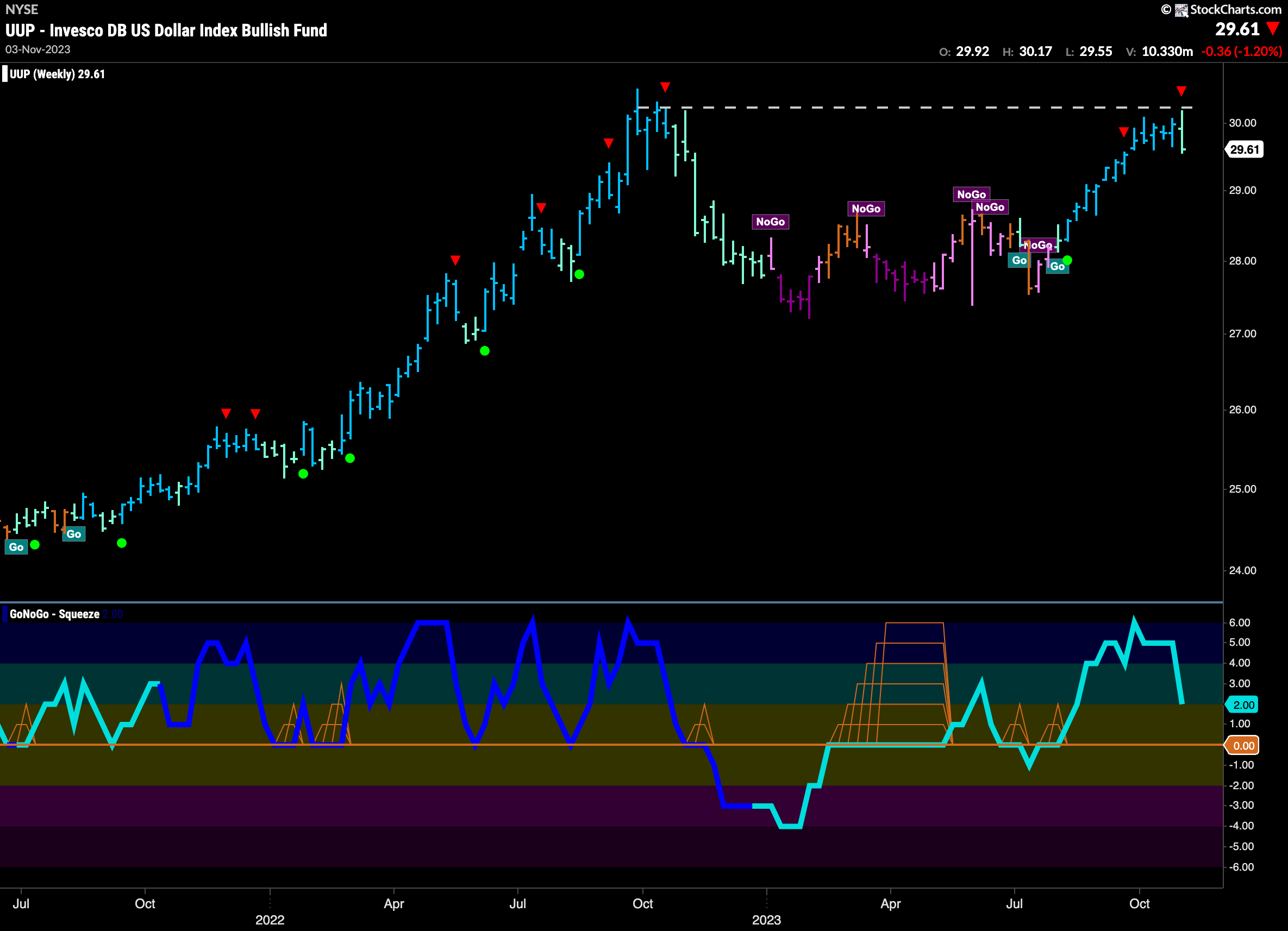Click the high value H: 30.17
This screenshot has height=931, width=1288.
coord(1027,52)
